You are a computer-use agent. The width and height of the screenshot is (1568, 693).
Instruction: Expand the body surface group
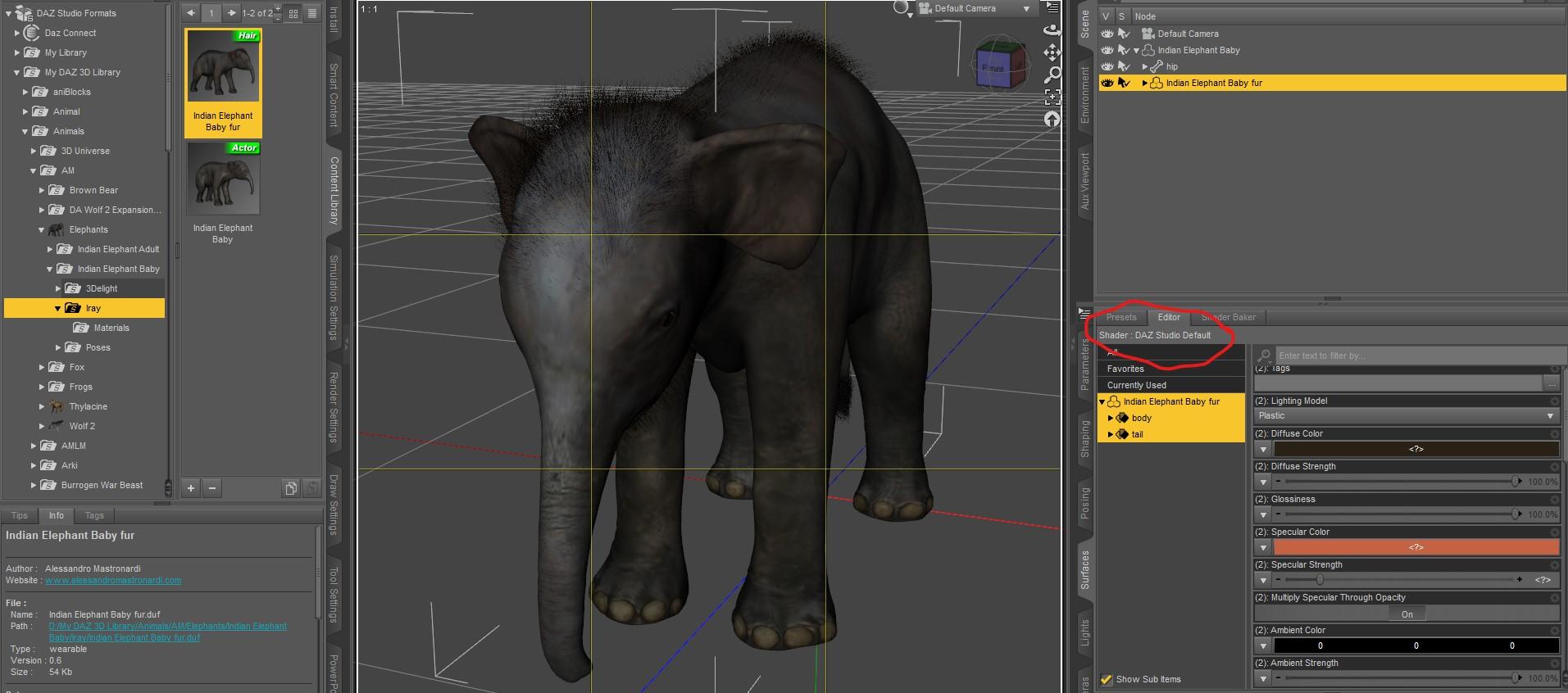[1111, 418]
